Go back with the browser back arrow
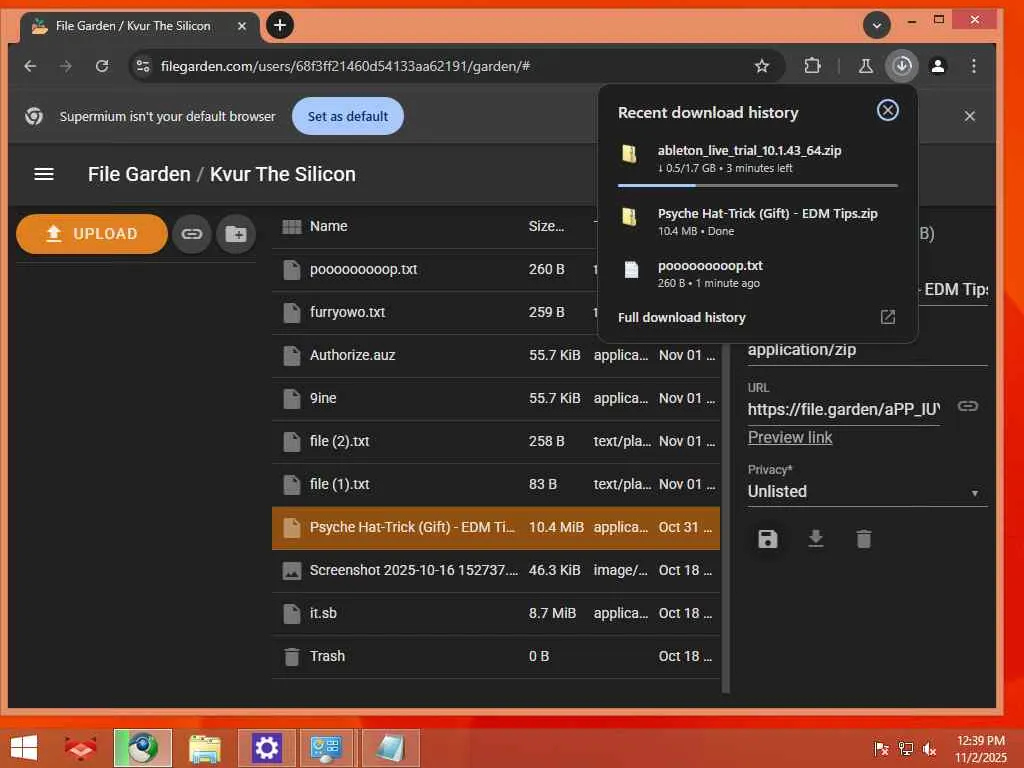Viewport: 1024px width, 768px height. click(30, 66)
